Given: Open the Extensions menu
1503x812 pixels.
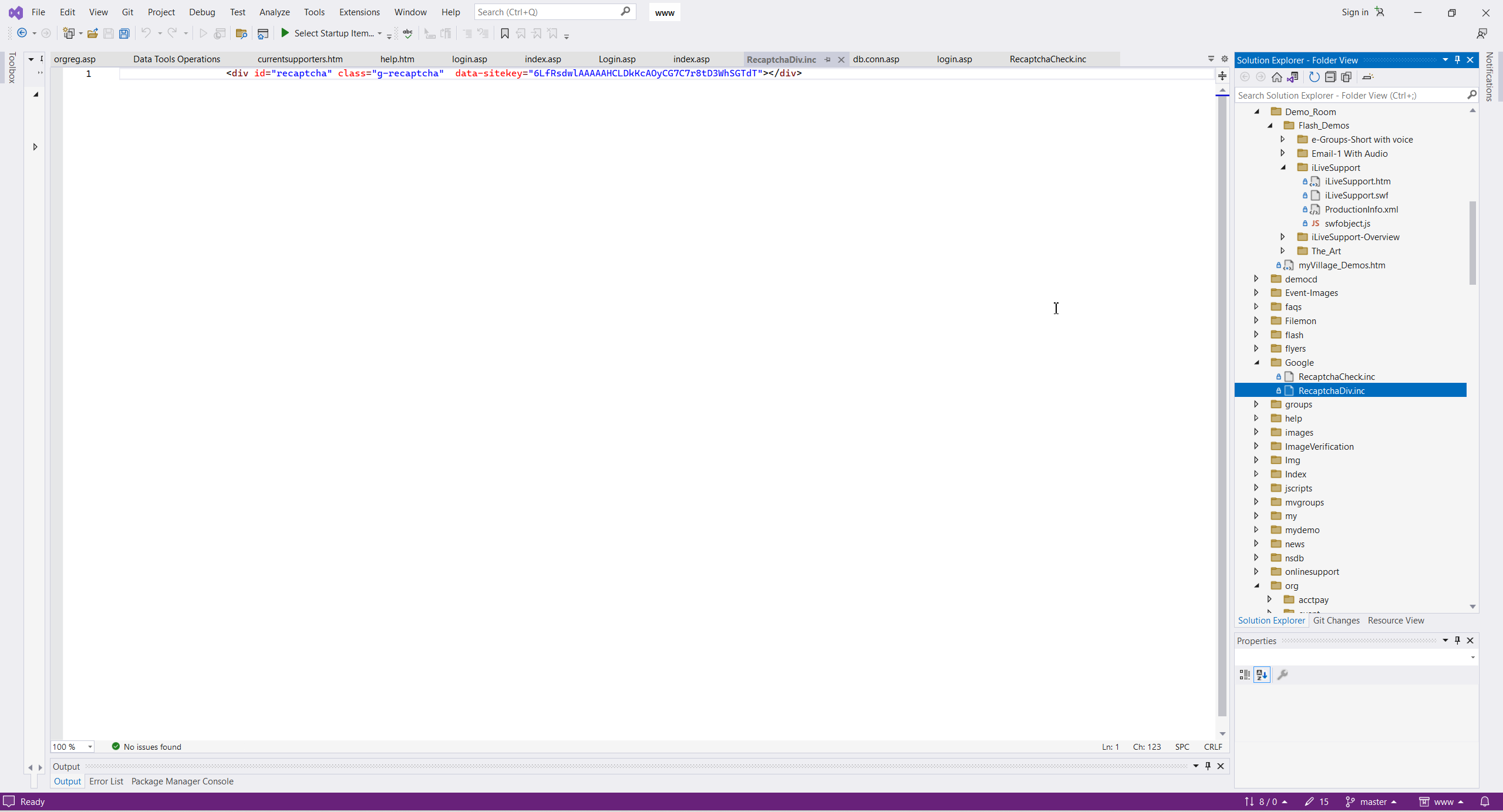Looking at the screenshot, I should [x=359, y=12].
